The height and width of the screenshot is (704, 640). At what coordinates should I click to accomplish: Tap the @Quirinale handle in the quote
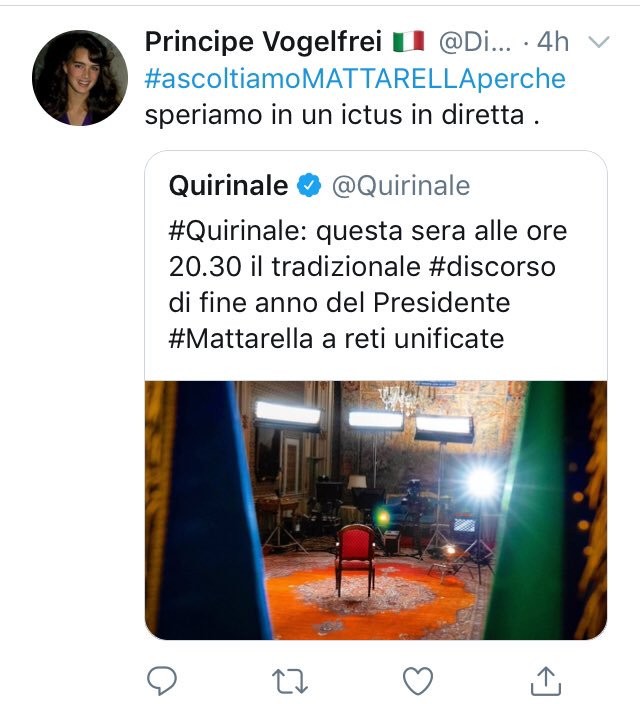pyautogui.click(x=401, y=185)
